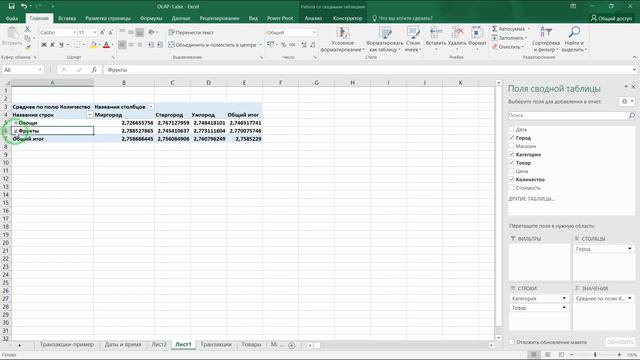Open the font size dropdown
This screenshot has height=360, width=640.
[x=95, y=32]
